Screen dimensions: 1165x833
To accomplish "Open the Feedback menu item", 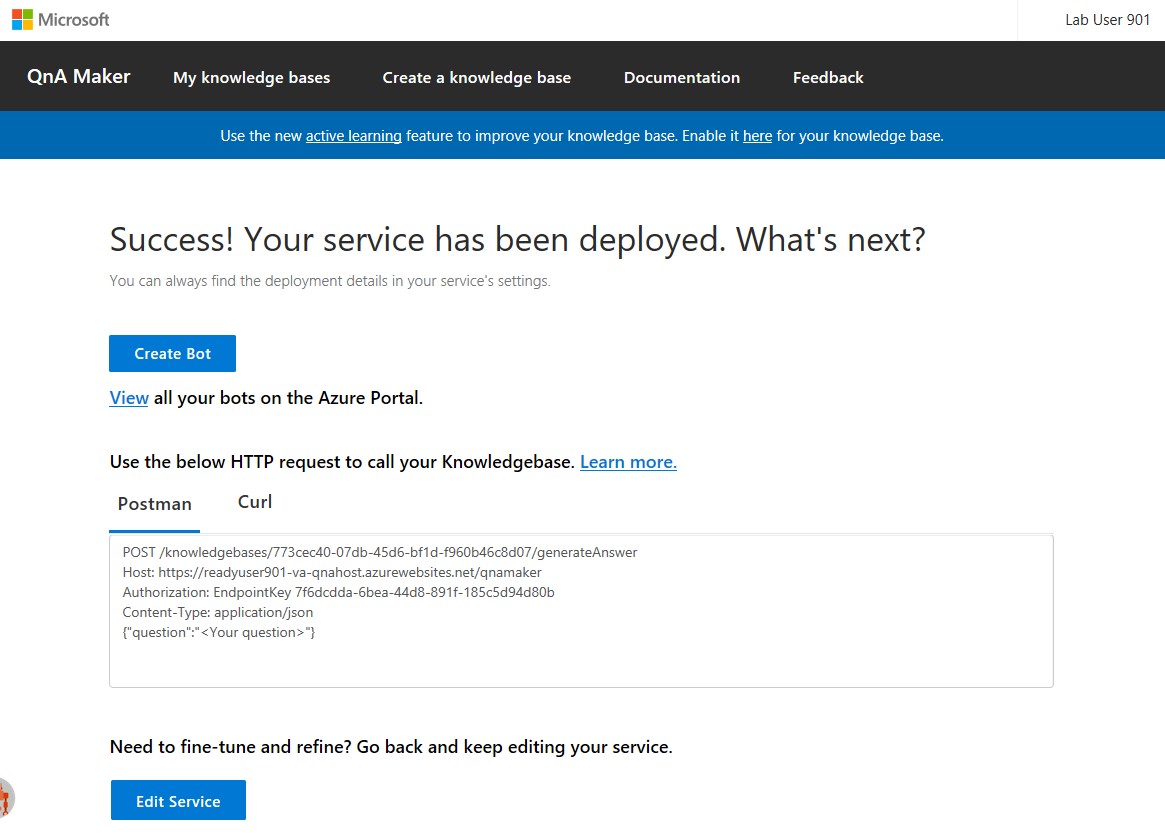I will coord(828,77).
